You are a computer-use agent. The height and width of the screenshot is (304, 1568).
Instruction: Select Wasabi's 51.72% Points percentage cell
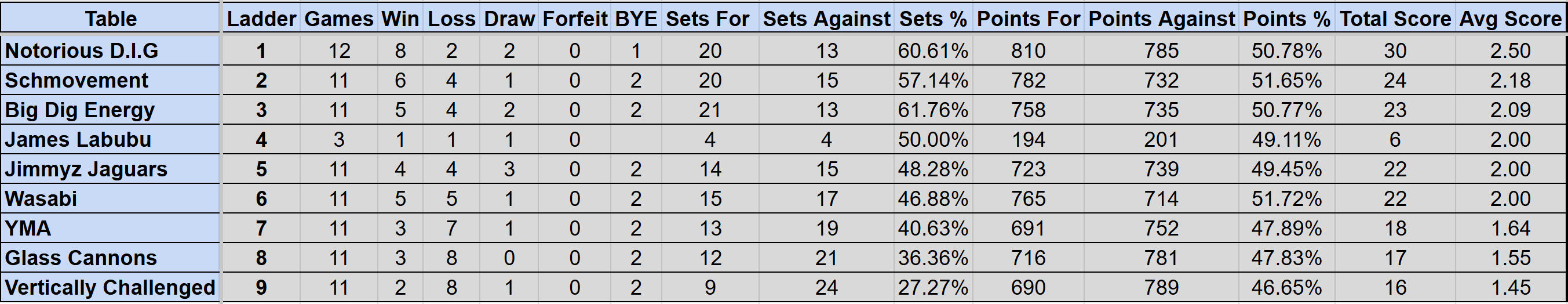1286,198
